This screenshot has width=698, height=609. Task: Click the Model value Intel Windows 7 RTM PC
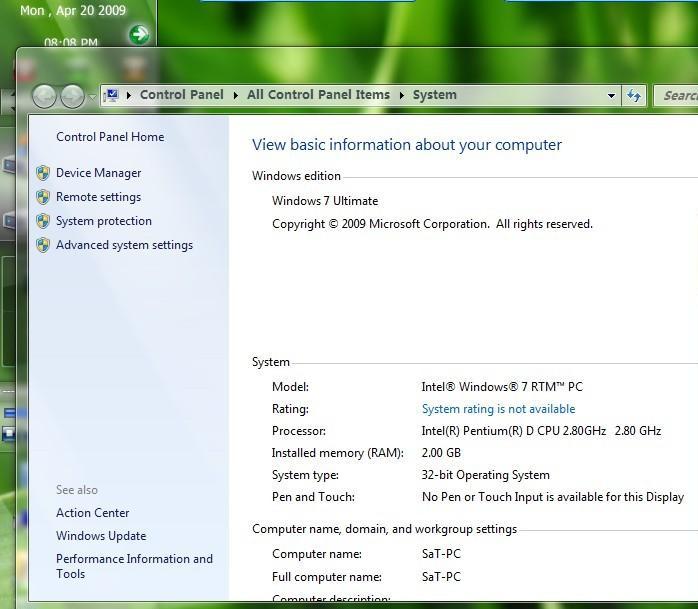502,387
